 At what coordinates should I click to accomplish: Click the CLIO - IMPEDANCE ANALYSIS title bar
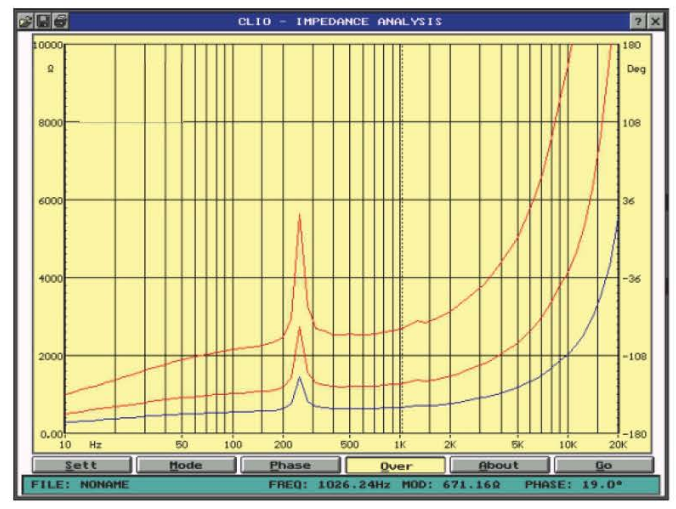pyautogui.click(x=340, y=20)
